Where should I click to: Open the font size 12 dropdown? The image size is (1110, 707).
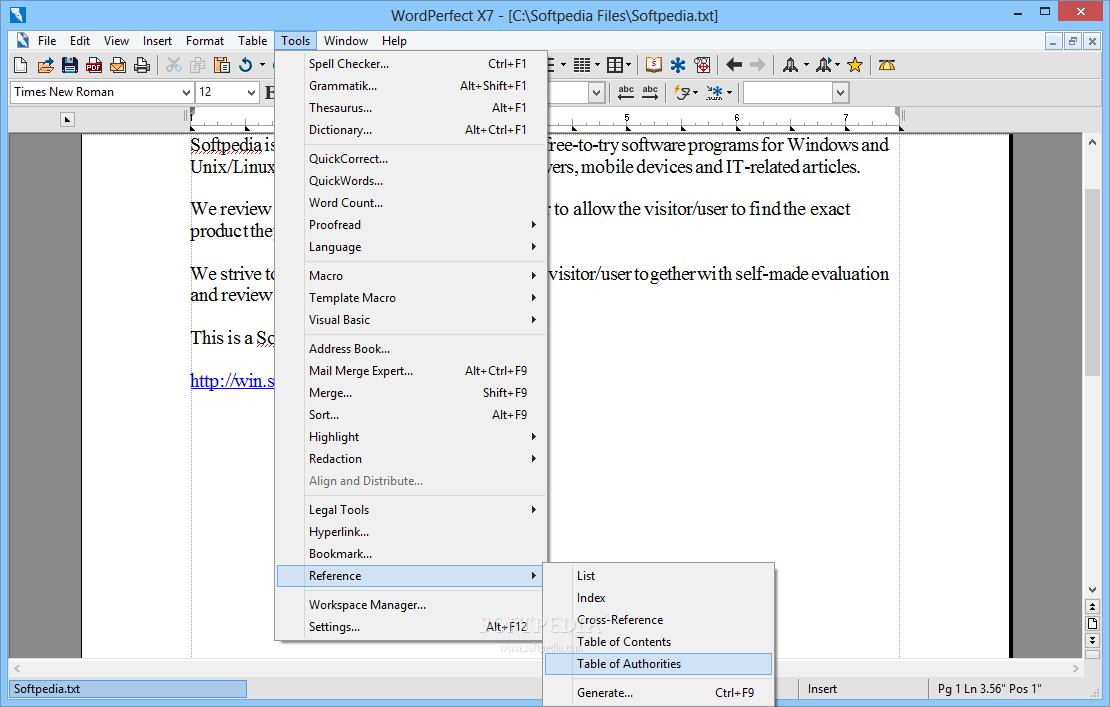coord(251,93)
